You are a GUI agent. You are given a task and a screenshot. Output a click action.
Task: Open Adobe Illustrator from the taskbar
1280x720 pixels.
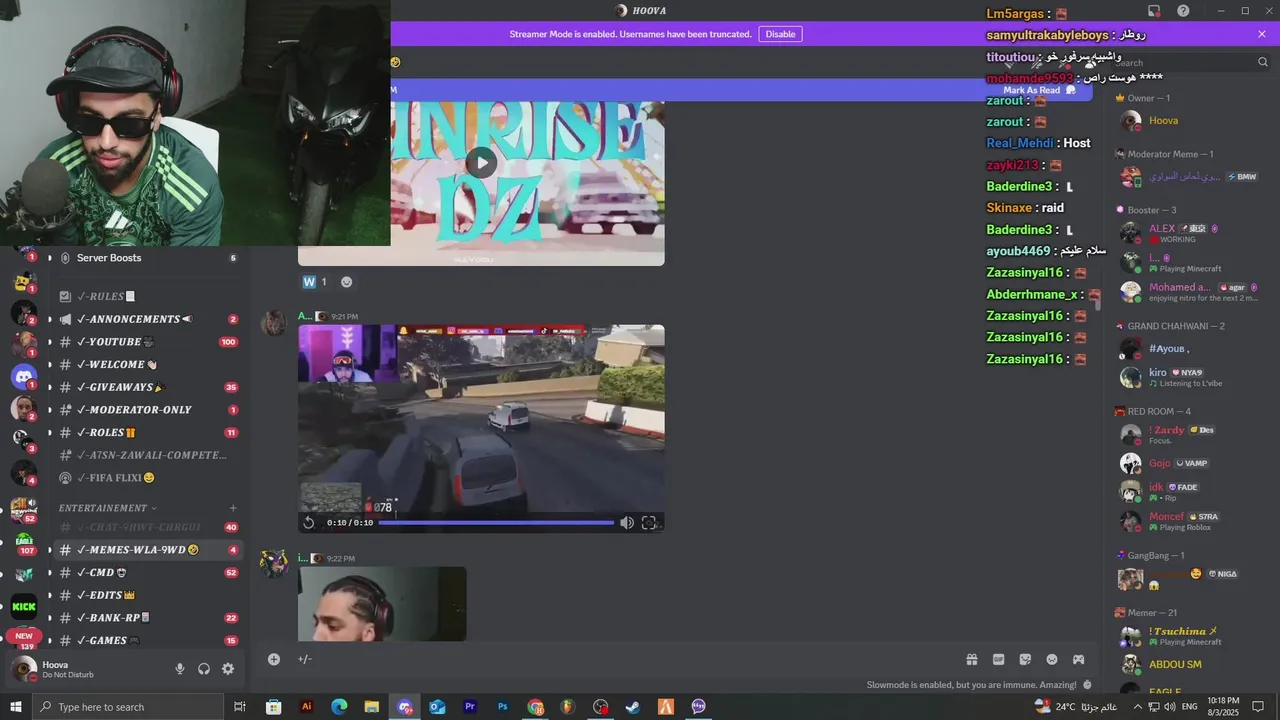tap(306, 707)
